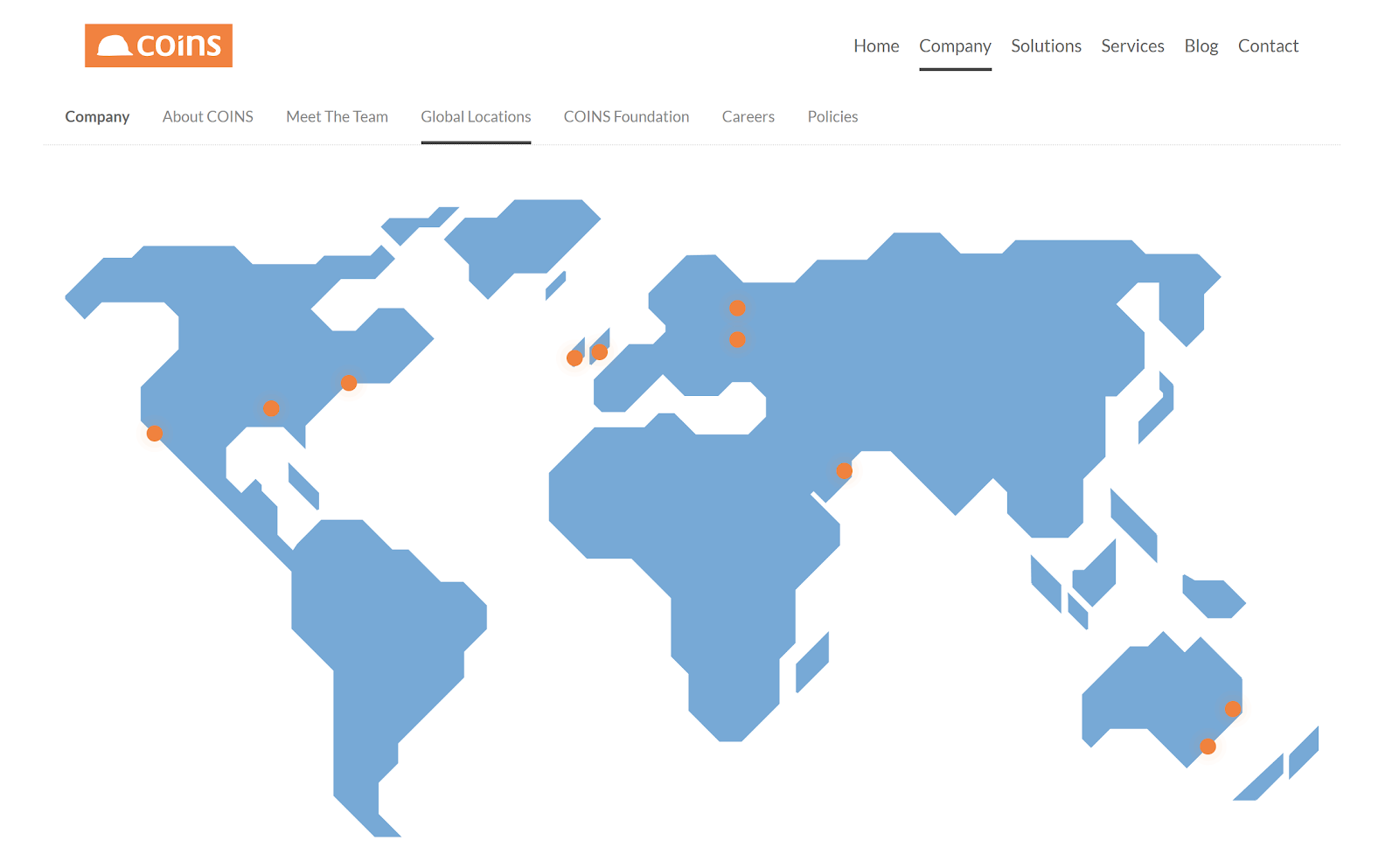The image size is (1399, 868).
Task: Select the Middle East location marker
Action: [844, 471]
